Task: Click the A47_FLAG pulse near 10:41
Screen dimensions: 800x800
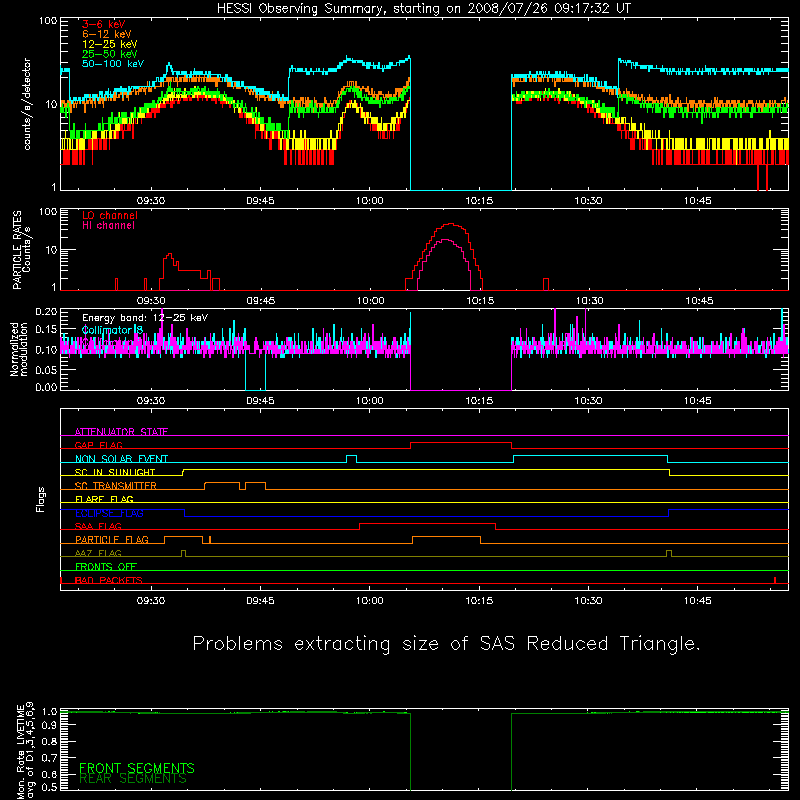Action: (x=669, y=551)
